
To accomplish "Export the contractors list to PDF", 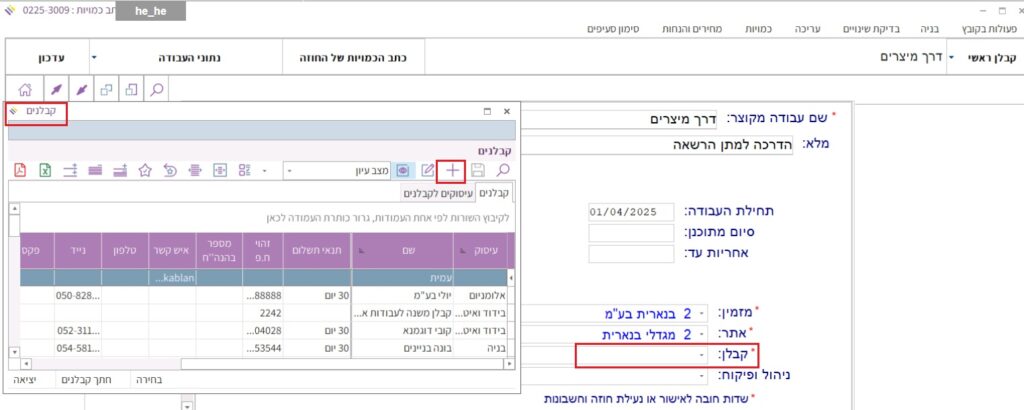I will [x=20, y=171].
